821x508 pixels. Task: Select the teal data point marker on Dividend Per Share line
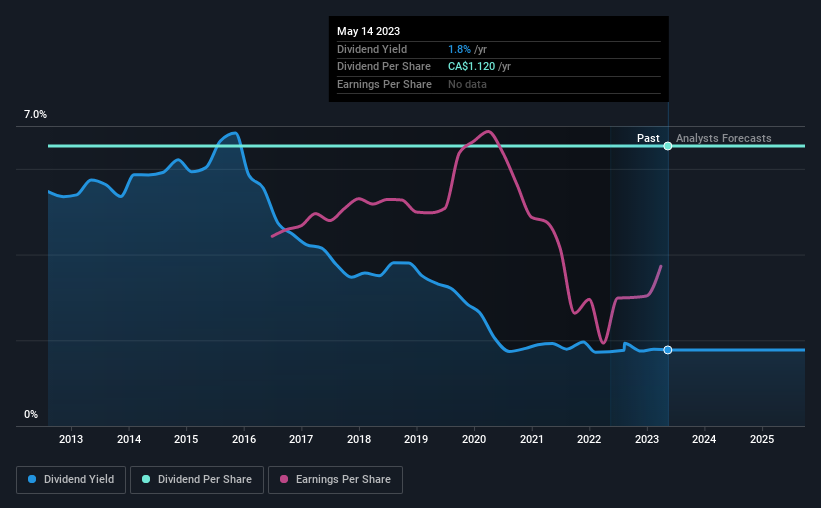click(668, 146)
